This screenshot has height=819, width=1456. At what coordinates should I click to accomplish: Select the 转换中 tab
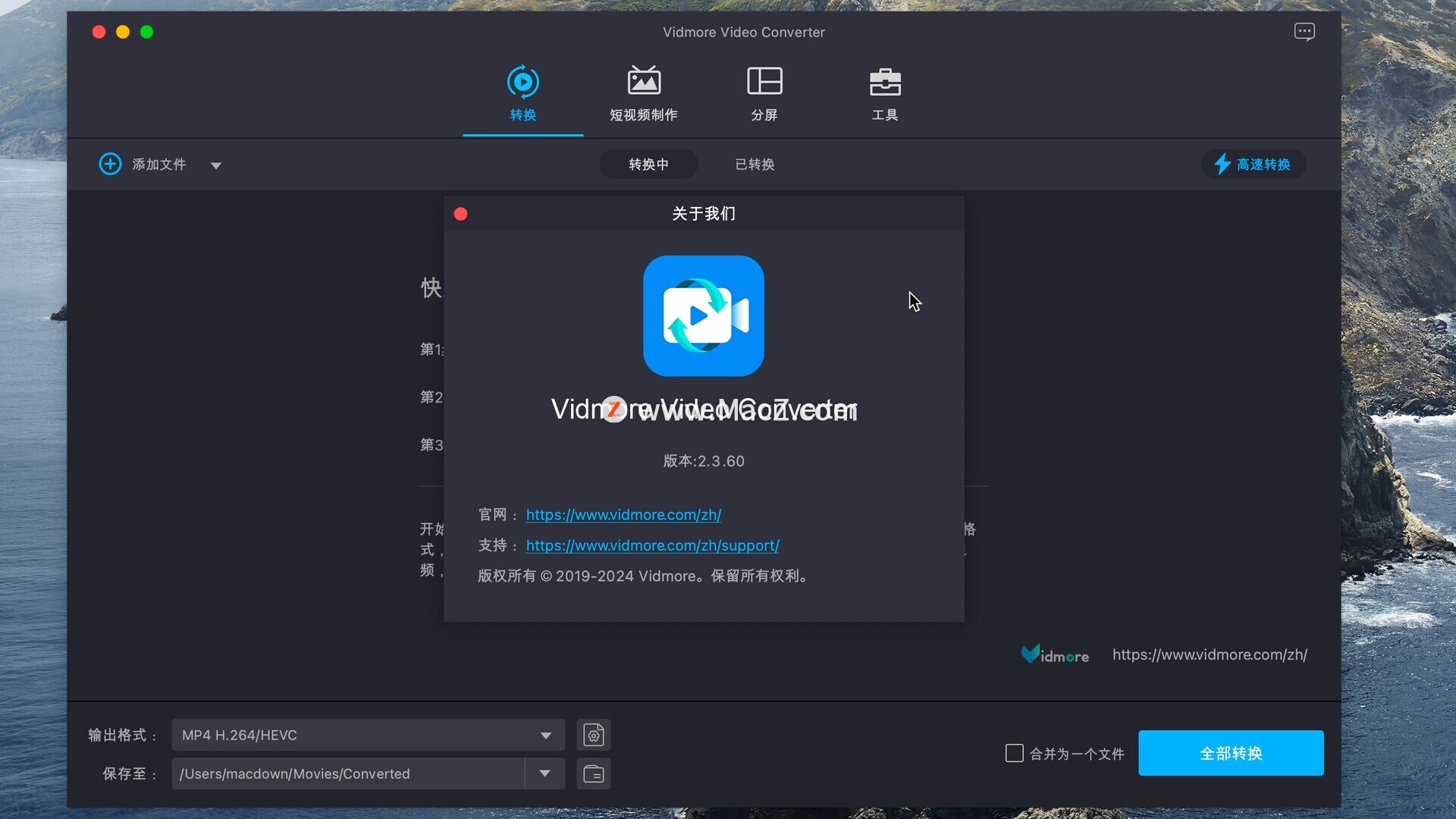coord(648,164)
